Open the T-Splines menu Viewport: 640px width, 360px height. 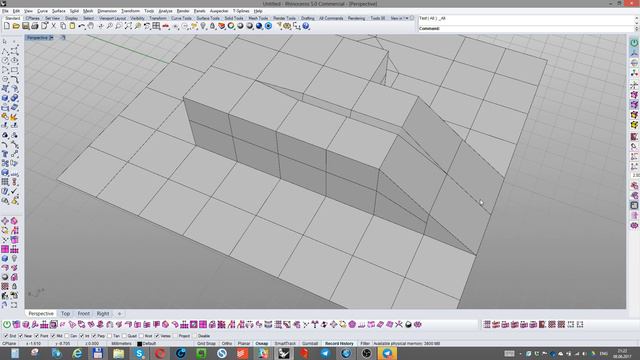point(241,11)
